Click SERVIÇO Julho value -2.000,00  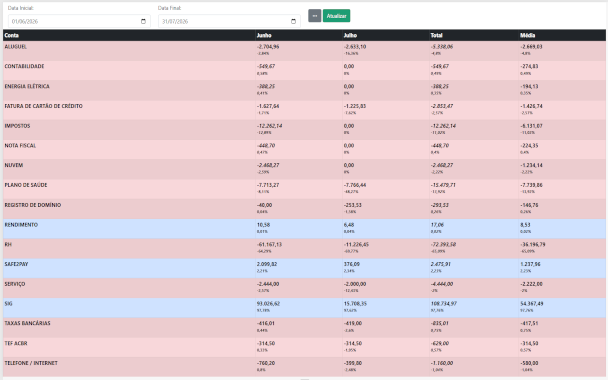tap(355, 284)
